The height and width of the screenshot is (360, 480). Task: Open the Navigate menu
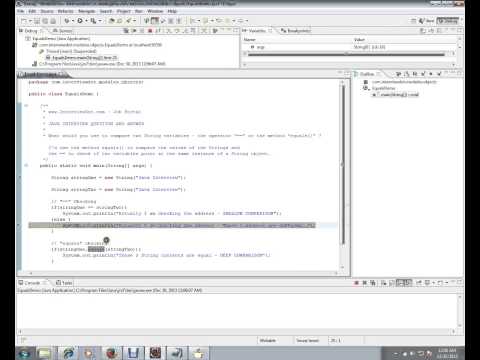[x=87, y=11]
